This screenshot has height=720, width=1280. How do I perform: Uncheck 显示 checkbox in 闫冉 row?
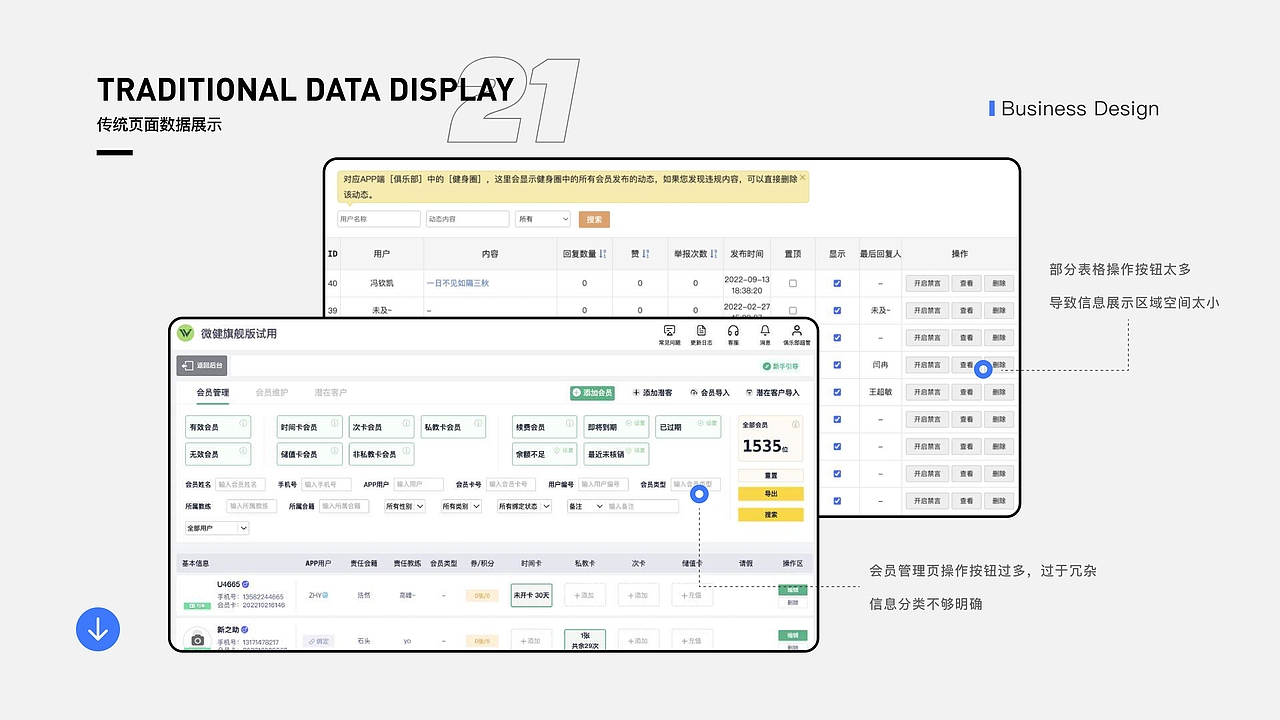837,365
